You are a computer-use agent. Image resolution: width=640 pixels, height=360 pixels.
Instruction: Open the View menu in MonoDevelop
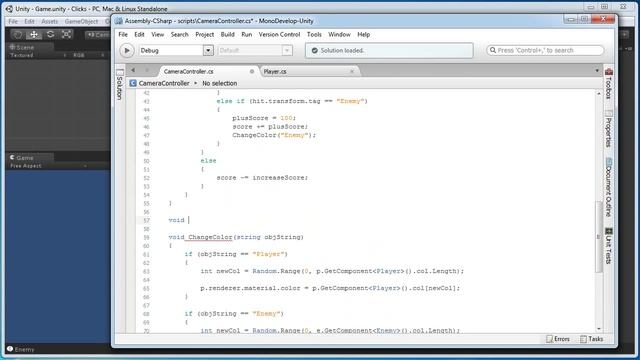click(x=157, y=34)
